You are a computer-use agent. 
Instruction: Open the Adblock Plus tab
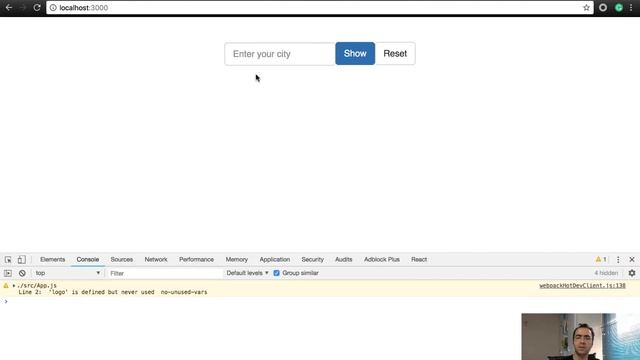point(382,260)
